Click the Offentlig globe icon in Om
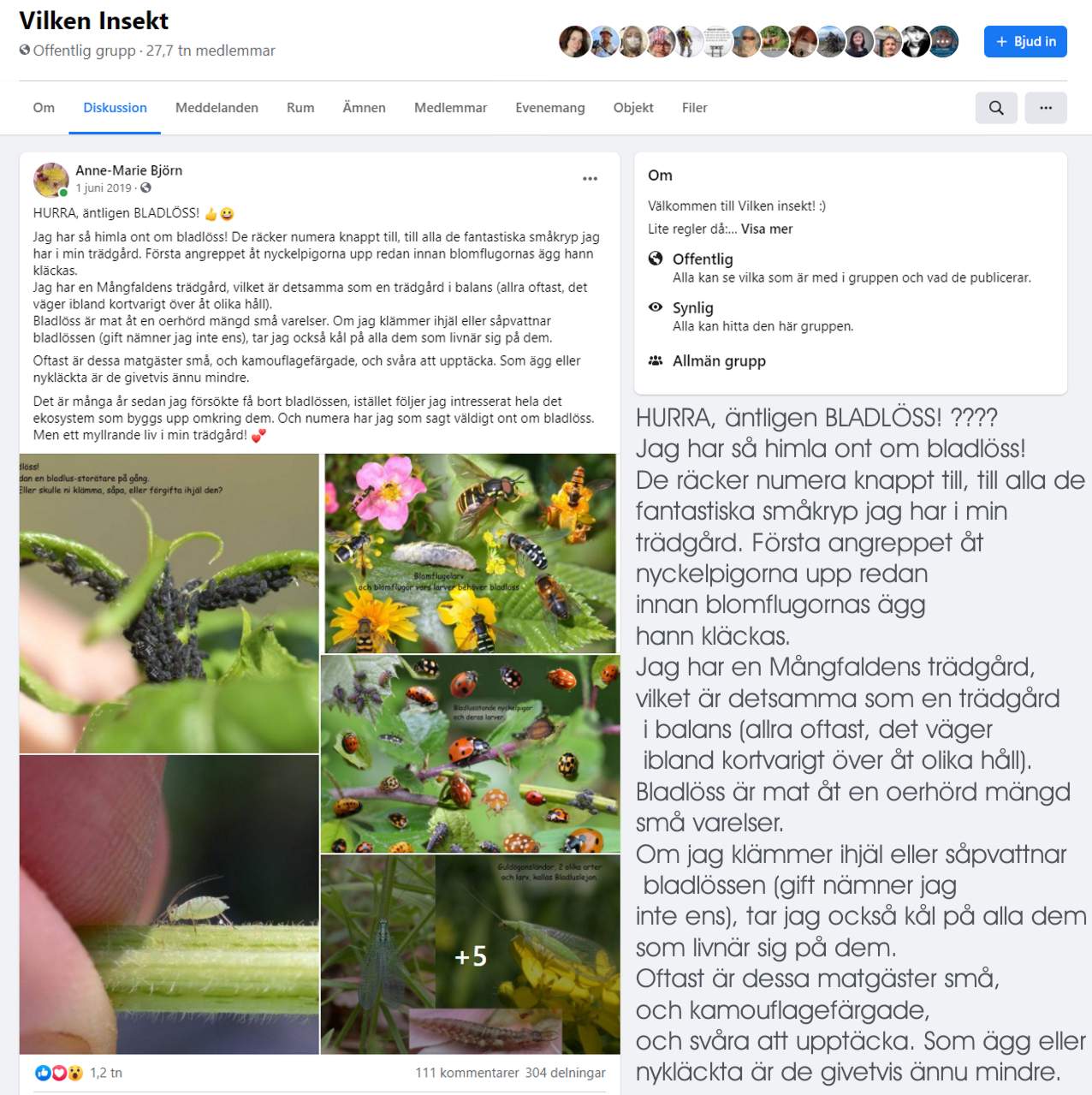The width and height of the screenshot is (1092, 1095). click(x=656, y=259)
